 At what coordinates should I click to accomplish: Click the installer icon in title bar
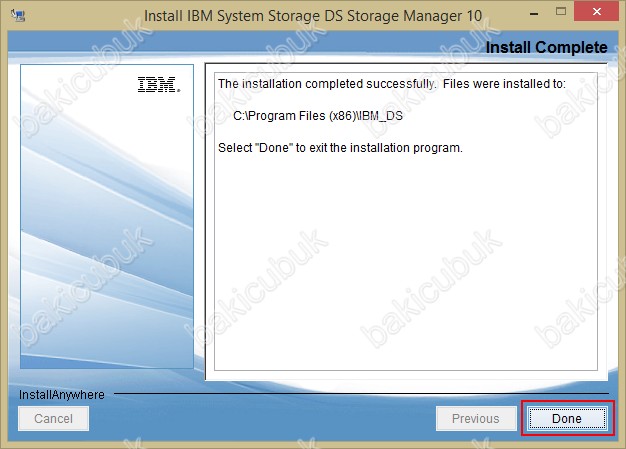pos(18,16)
